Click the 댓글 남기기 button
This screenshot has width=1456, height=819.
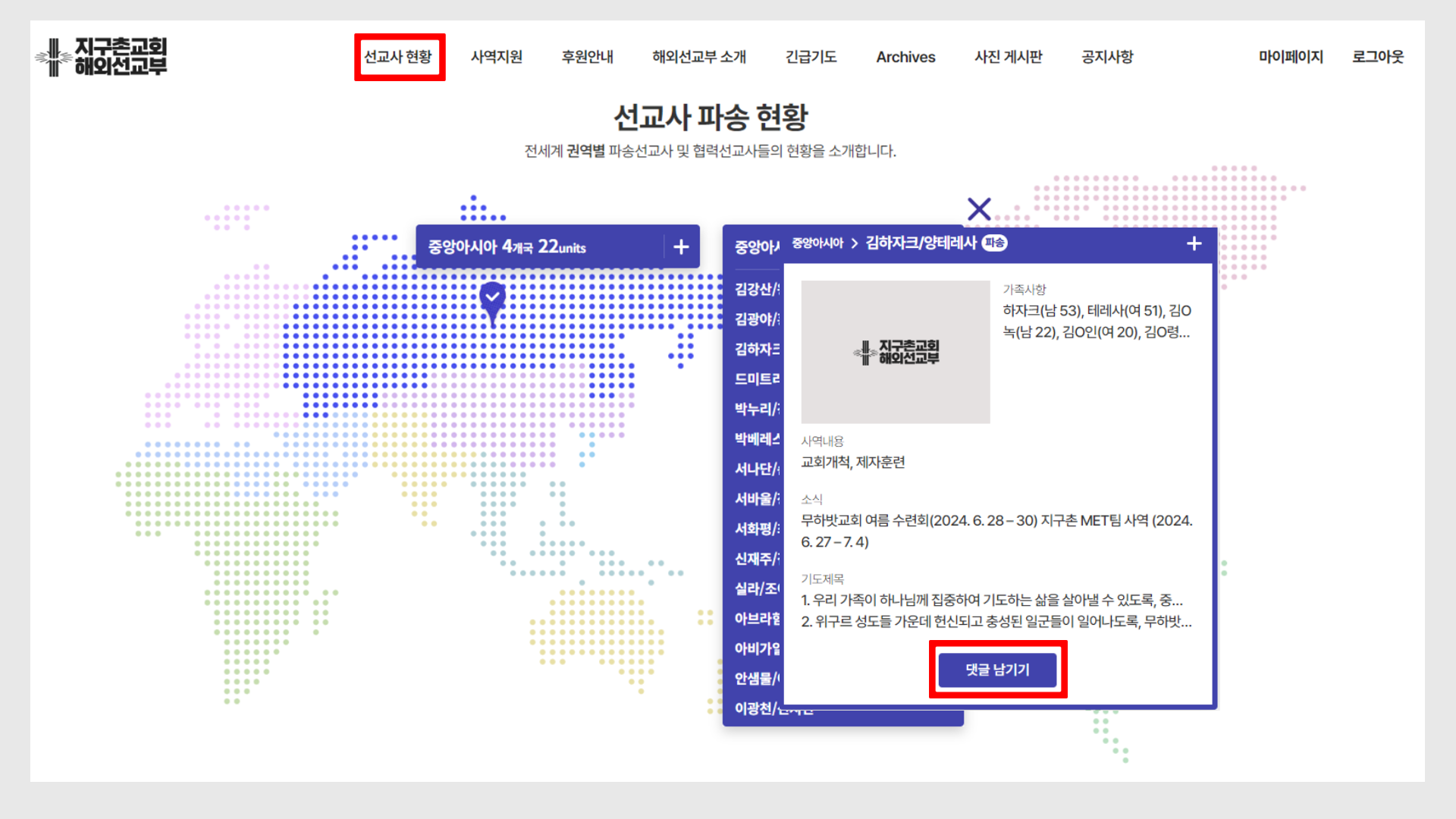pyautogui.click(x=997, y=670)
